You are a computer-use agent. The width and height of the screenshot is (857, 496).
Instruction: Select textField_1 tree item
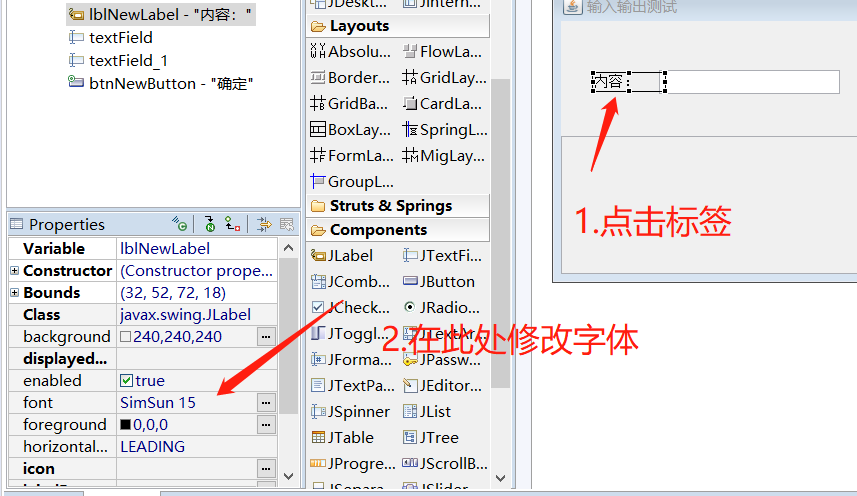point(118,61)
